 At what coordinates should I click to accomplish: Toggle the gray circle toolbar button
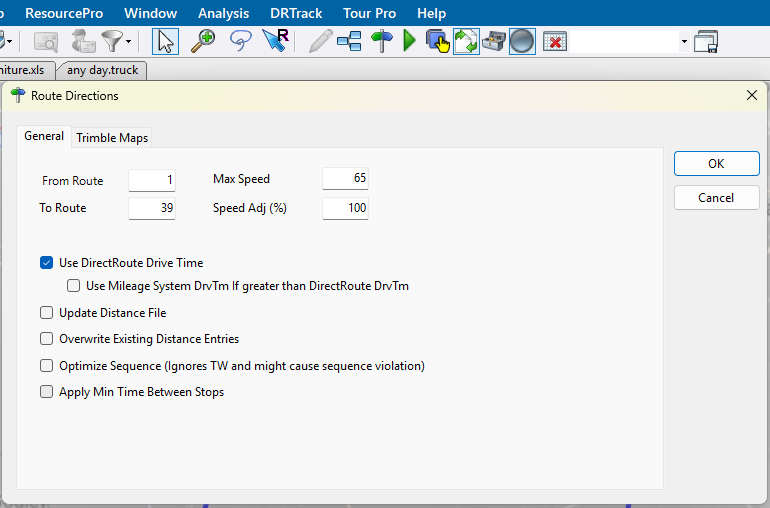[x=522, y=41]
